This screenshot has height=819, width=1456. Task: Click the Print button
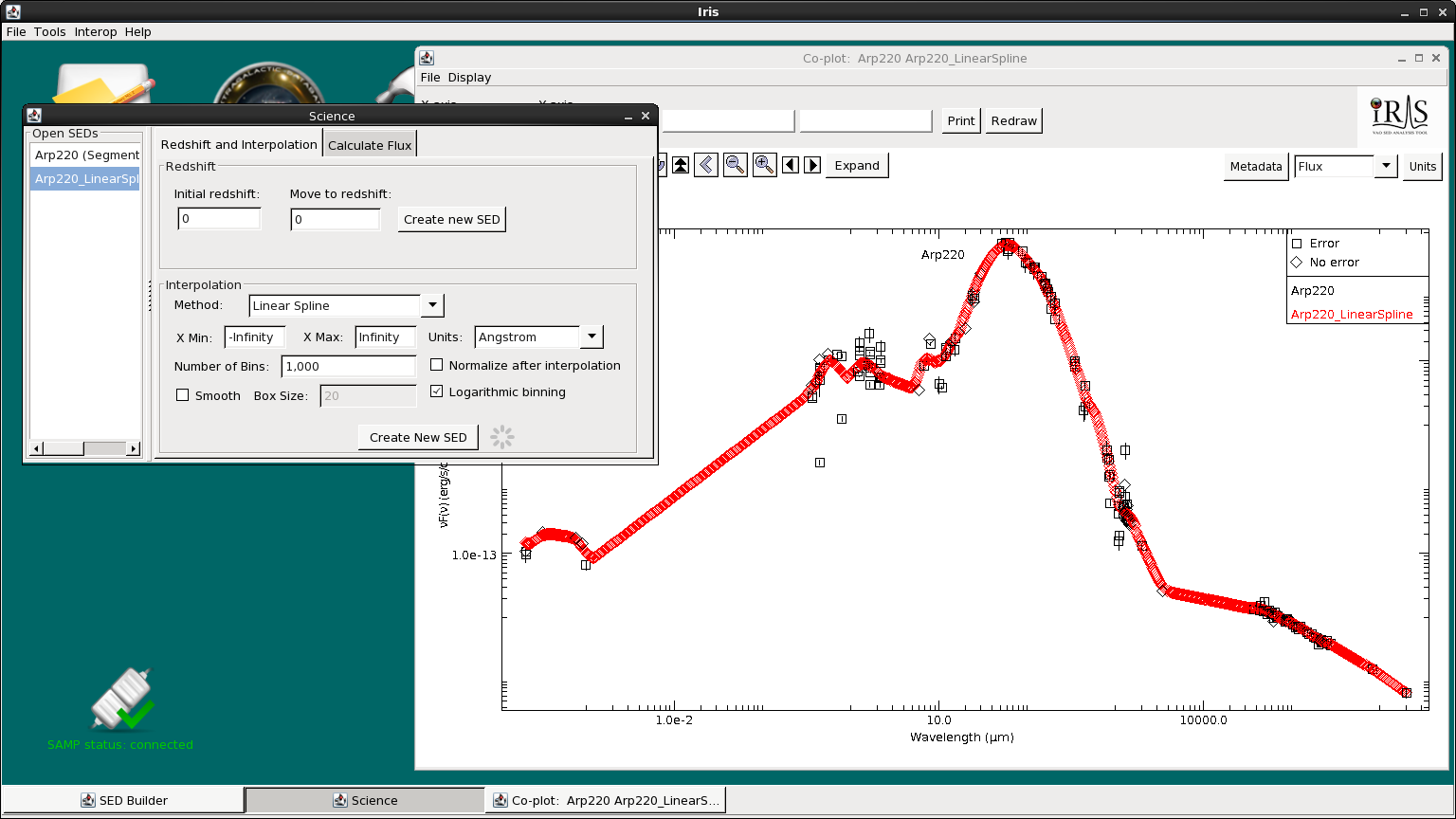click(x=961, y=120)
